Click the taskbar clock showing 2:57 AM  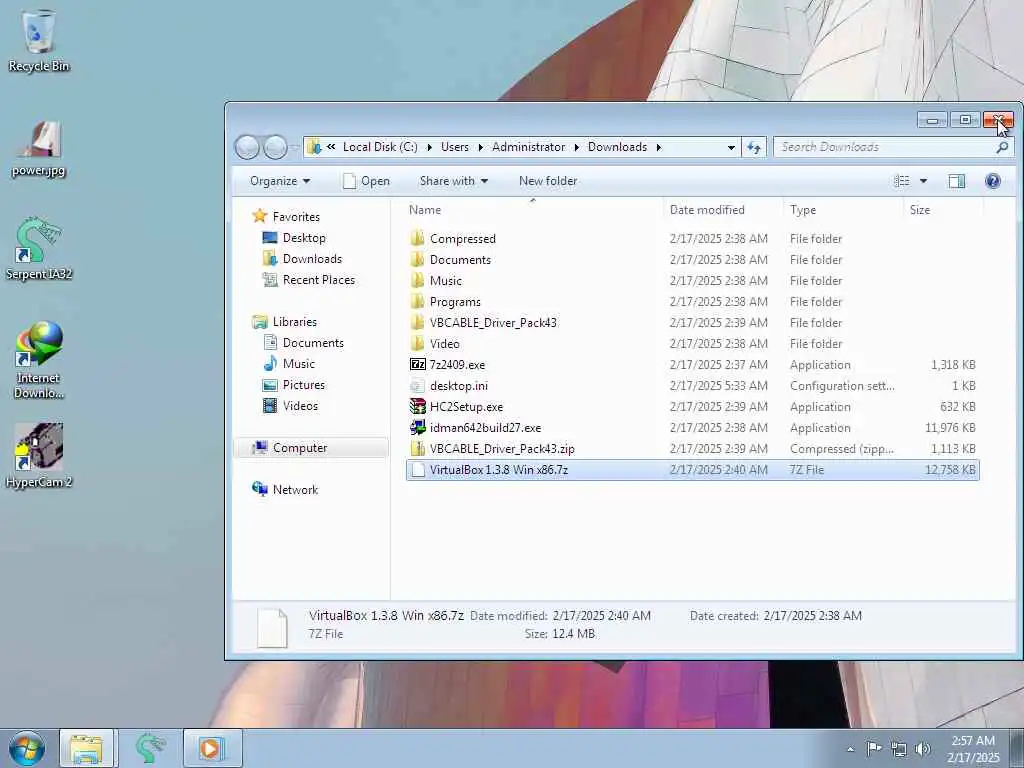click(973, 748)
